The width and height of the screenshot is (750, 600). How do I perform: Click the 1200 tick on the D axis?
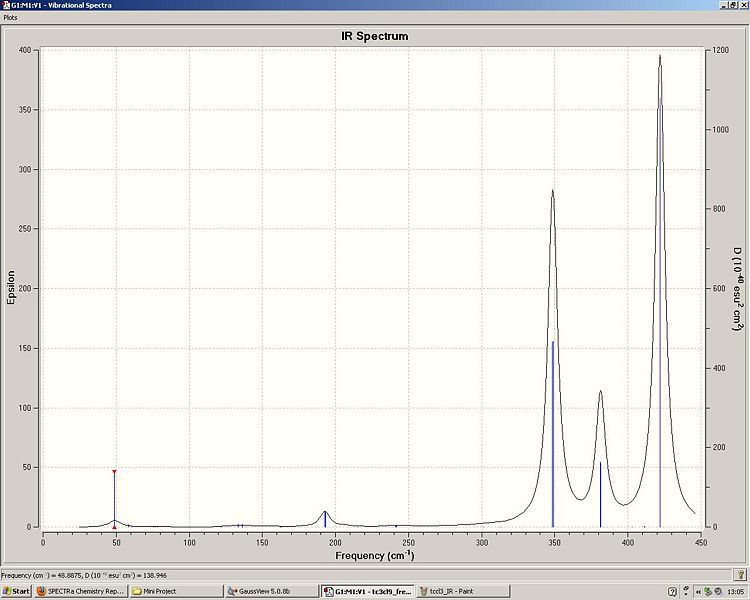pos(720,50)
